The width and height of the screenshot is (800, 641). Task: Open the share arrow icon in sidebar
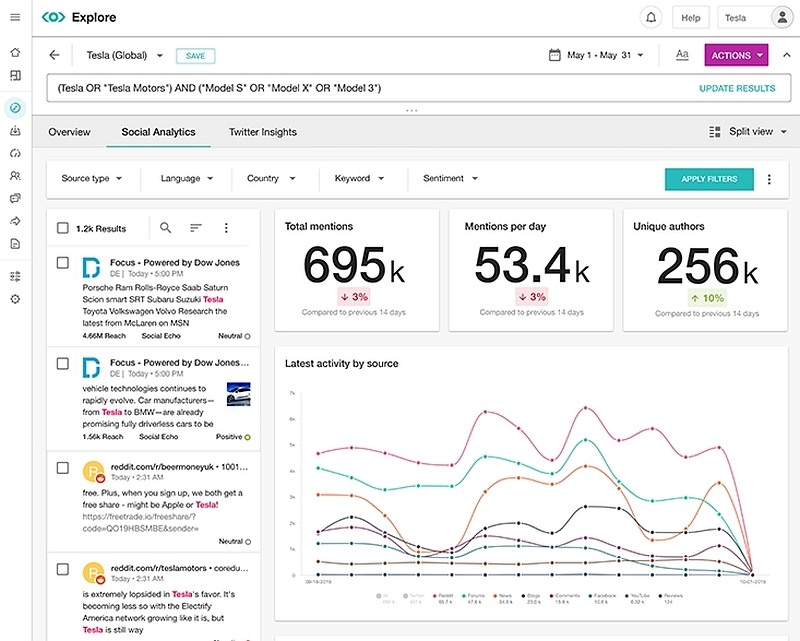click(15, 221)
